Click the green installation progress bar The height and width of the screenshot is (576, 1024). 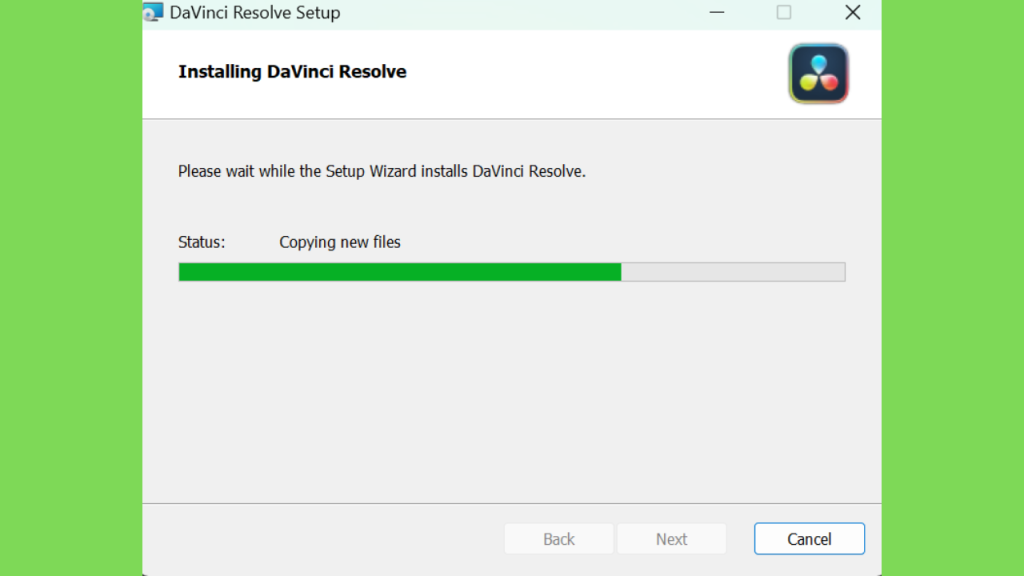click(x=512, y=272)
